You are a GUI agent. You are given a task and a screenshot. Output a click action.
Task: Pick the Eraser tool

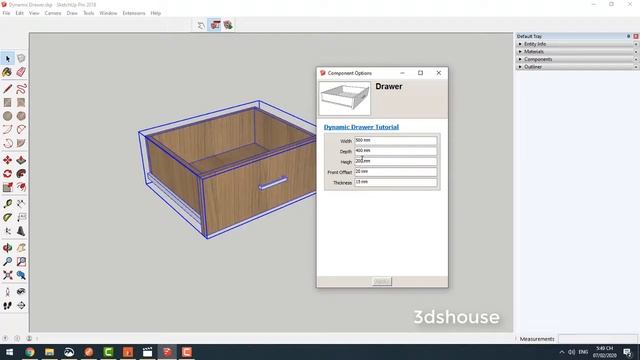pyautogui.click(x=21, y=72)
